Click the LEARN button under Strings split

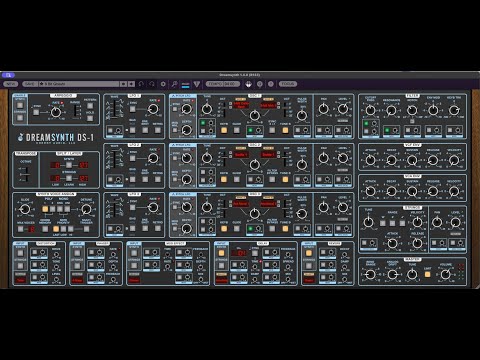(x=69, y=178)
